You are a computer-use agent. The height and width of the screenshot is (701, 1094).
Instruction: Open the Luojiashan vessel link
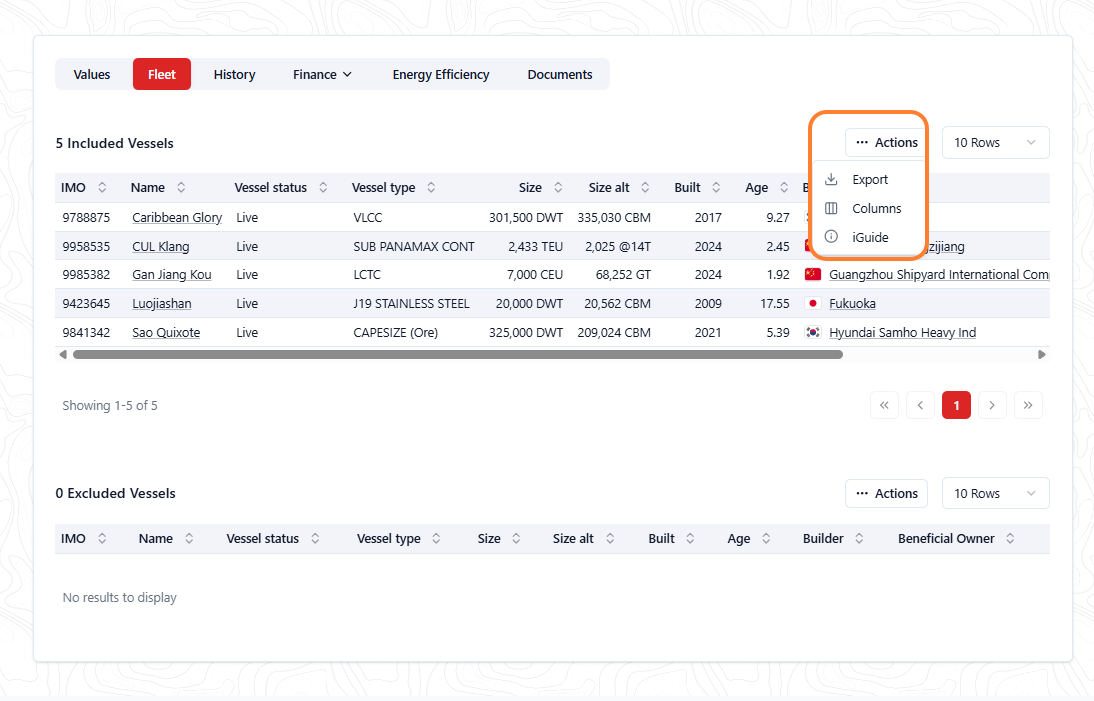[x=162, y=303]
